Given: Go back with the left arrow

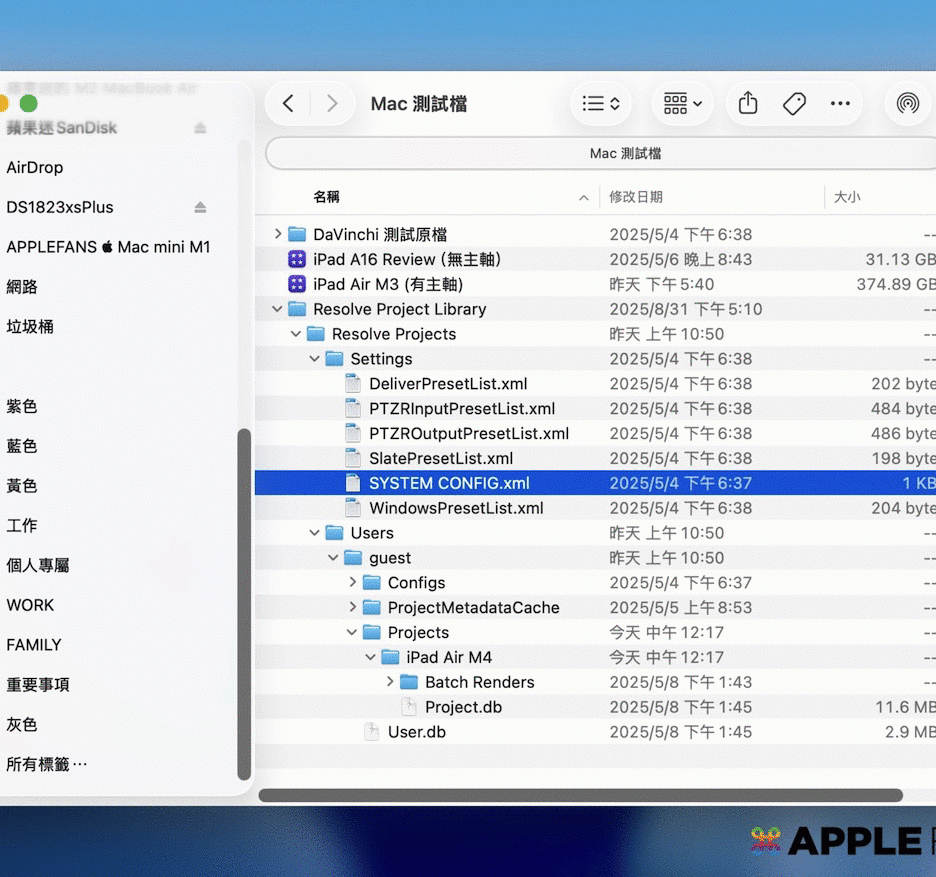Looking at the screenshot, I should pos(289,104).
